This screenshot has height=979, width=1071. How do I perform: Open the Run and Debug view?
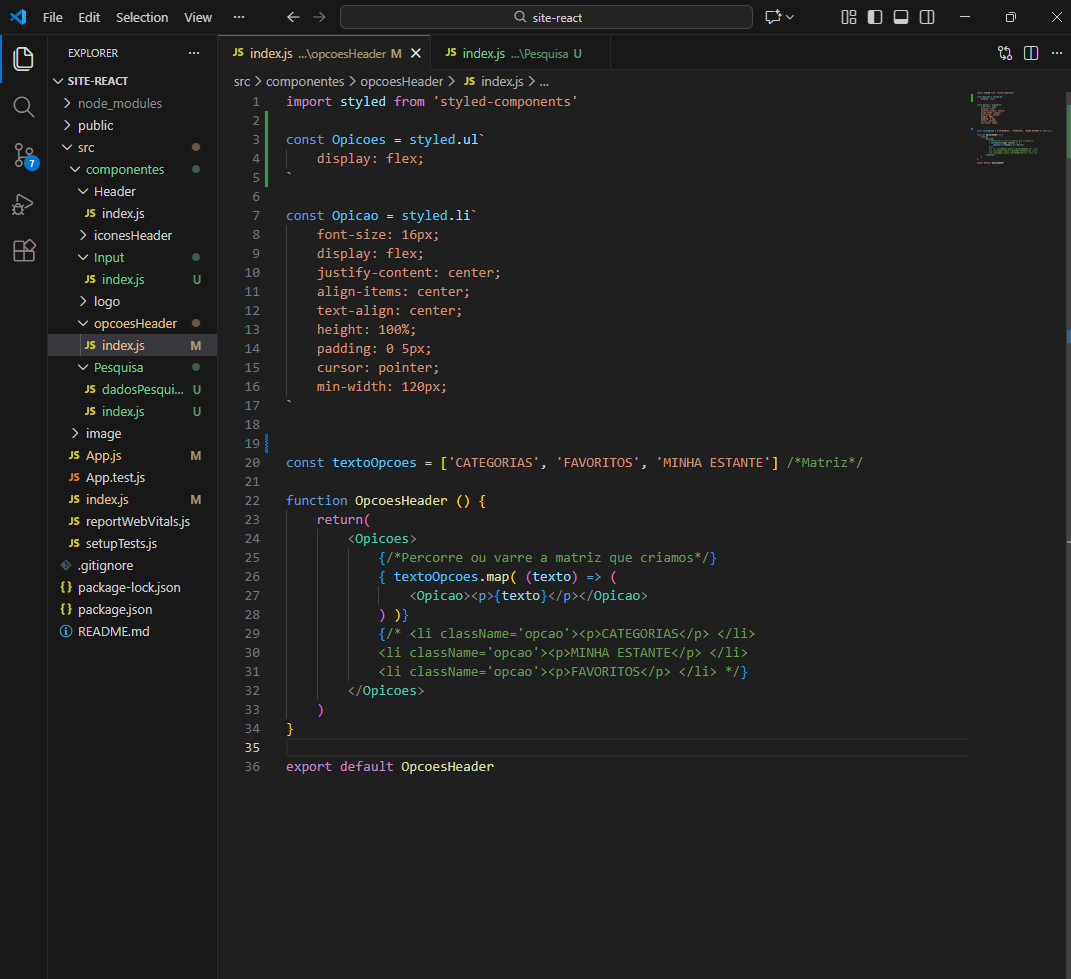click(24, 204)
